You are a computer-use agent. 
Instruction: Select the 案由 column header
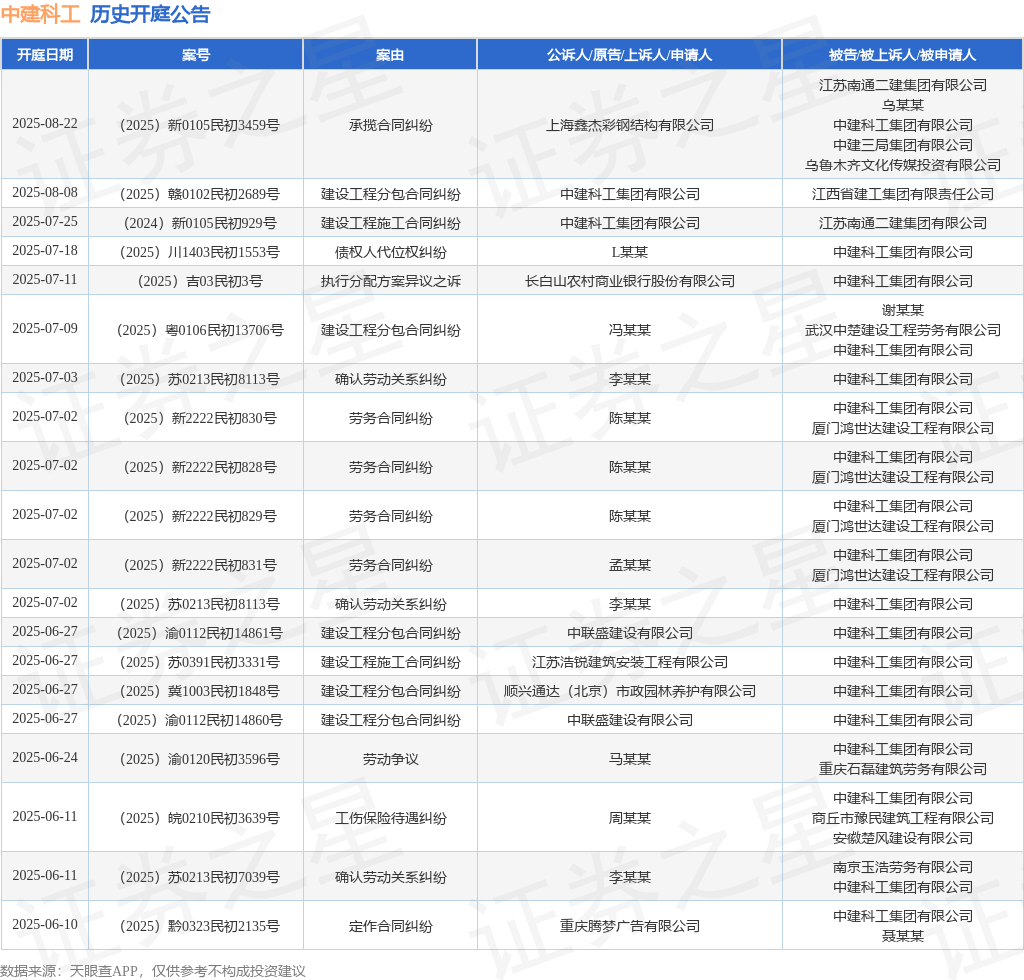(x=390, y=55)
